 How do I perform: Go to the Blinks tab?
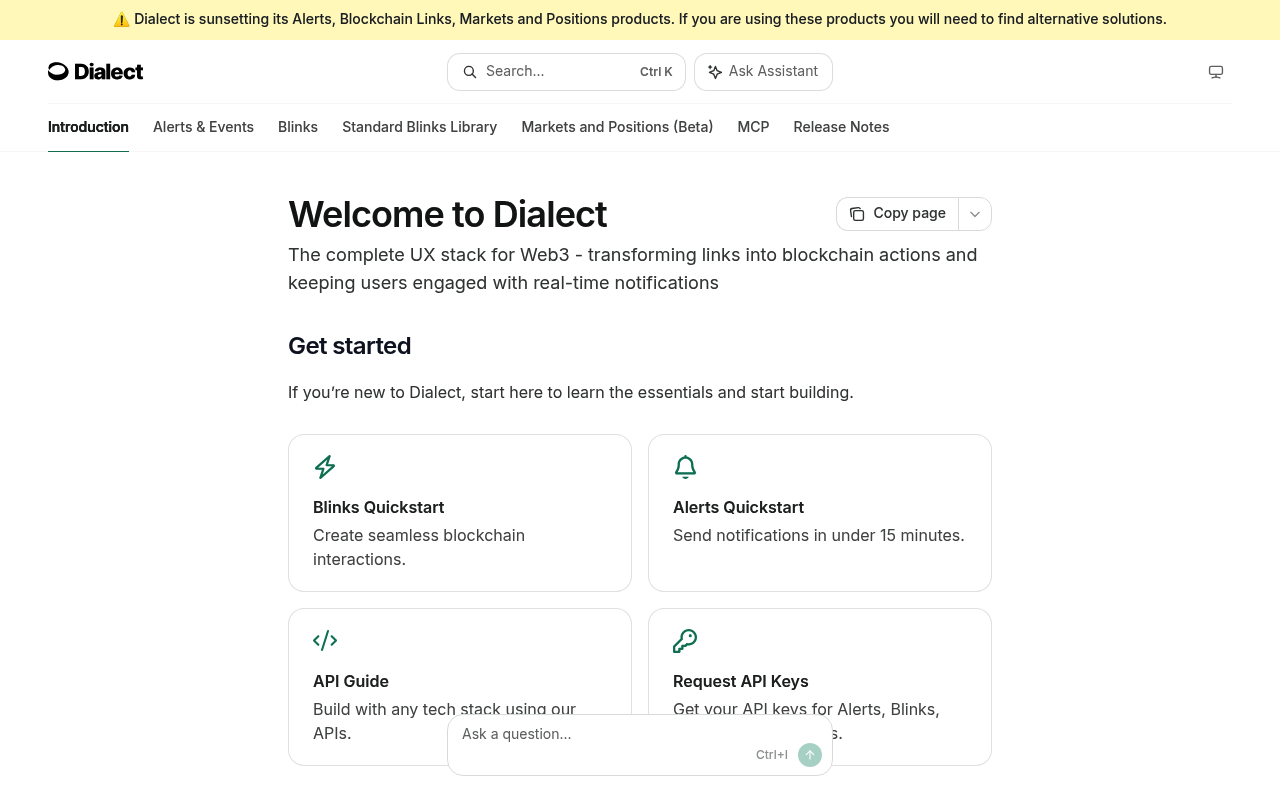tap(298, 127)
